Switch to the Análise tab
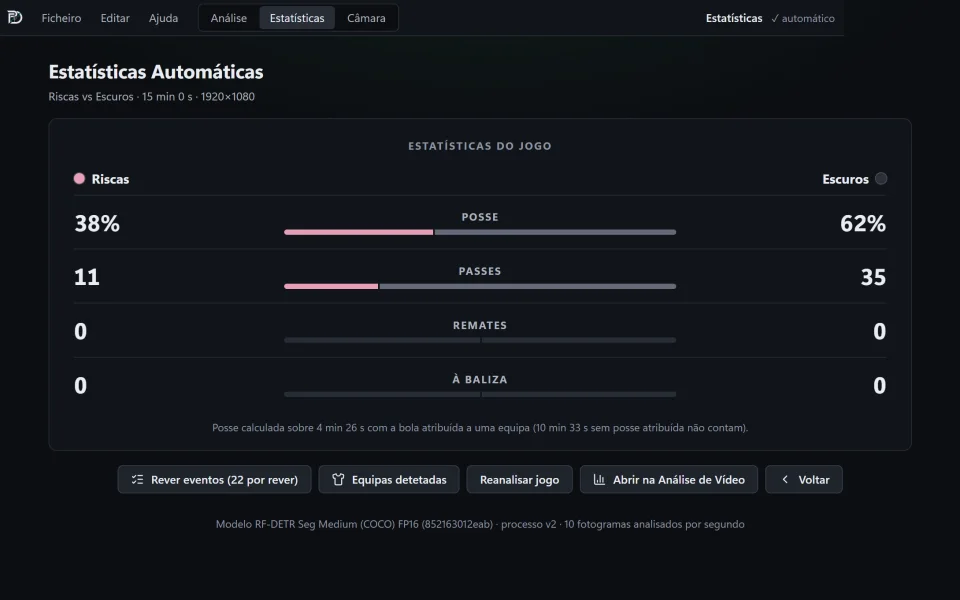 (229, 18)
